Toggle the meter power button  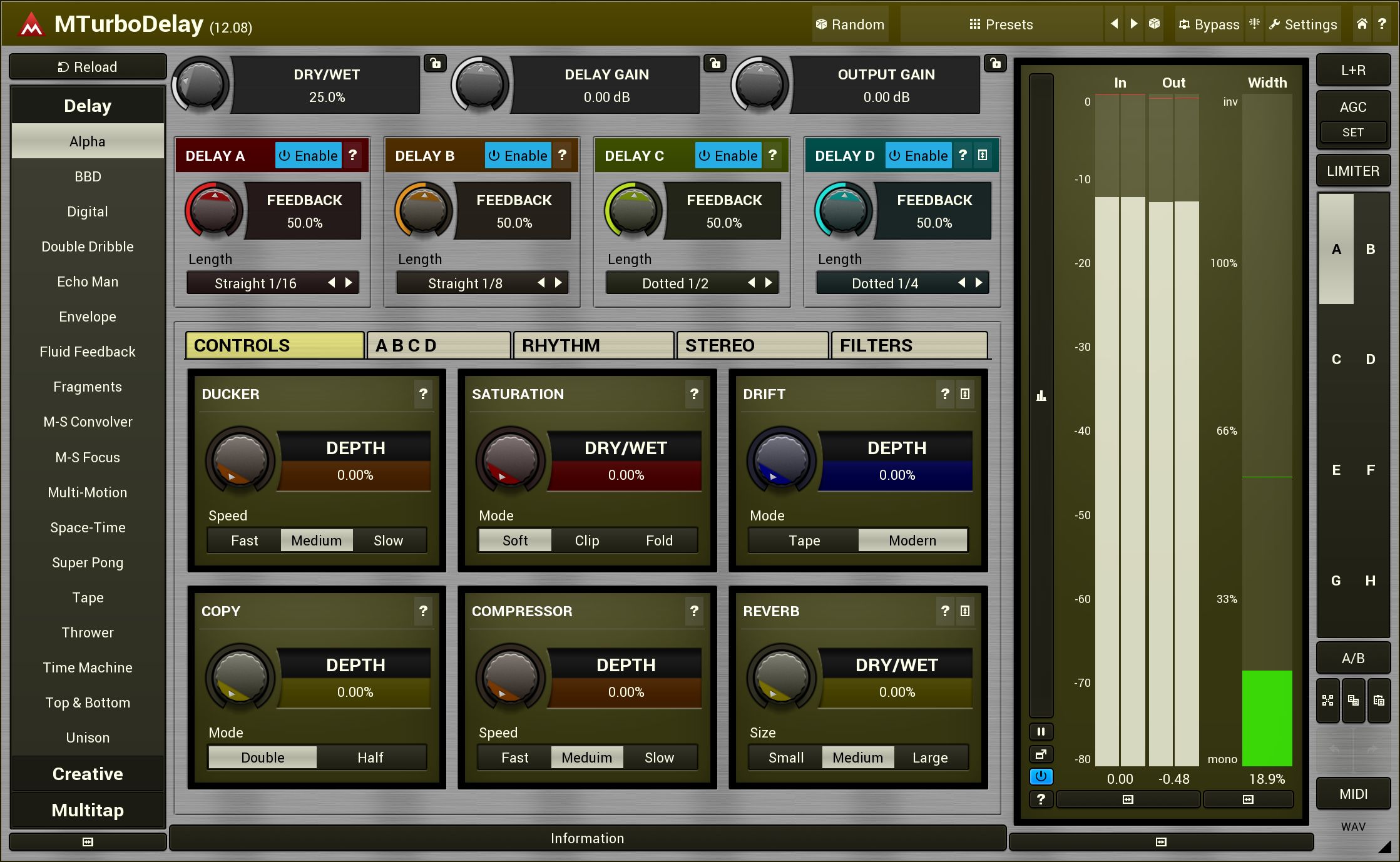point(1041,776)
